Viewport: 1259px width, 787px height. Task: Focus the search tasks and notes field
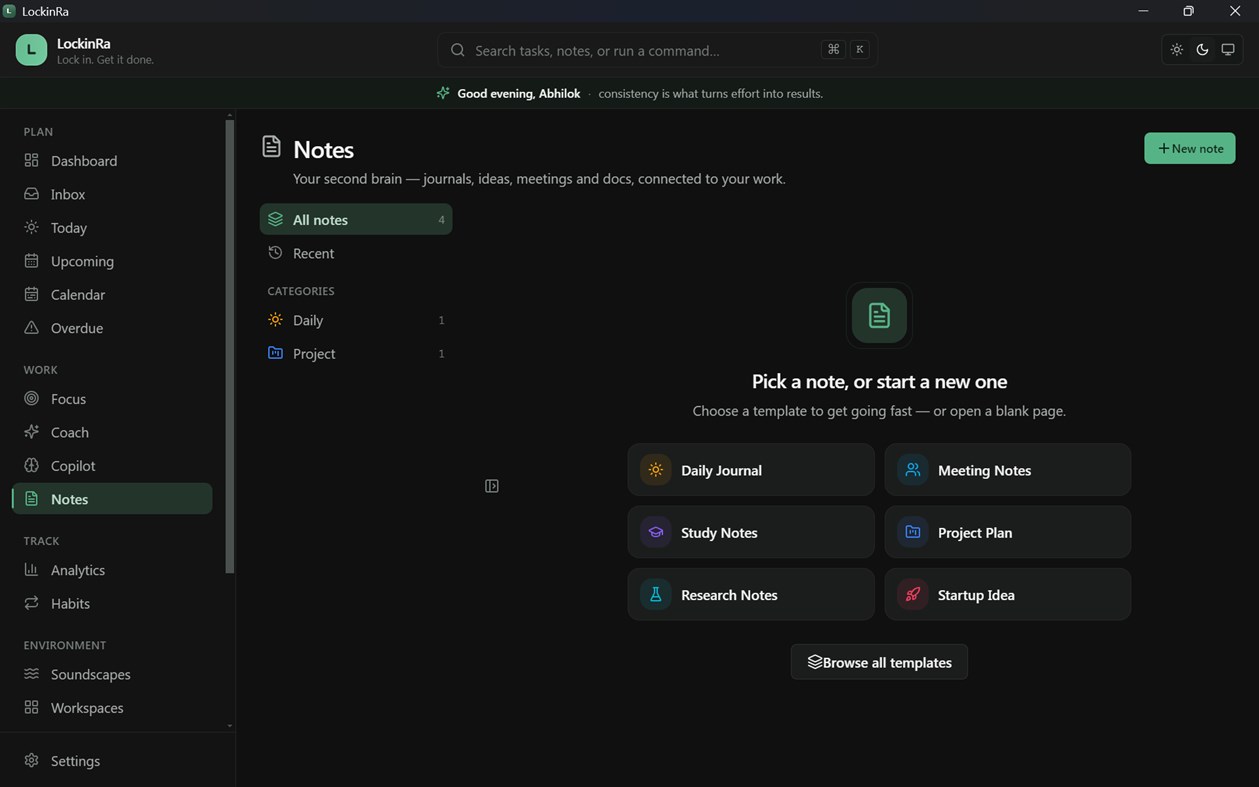tap(657, 50)
